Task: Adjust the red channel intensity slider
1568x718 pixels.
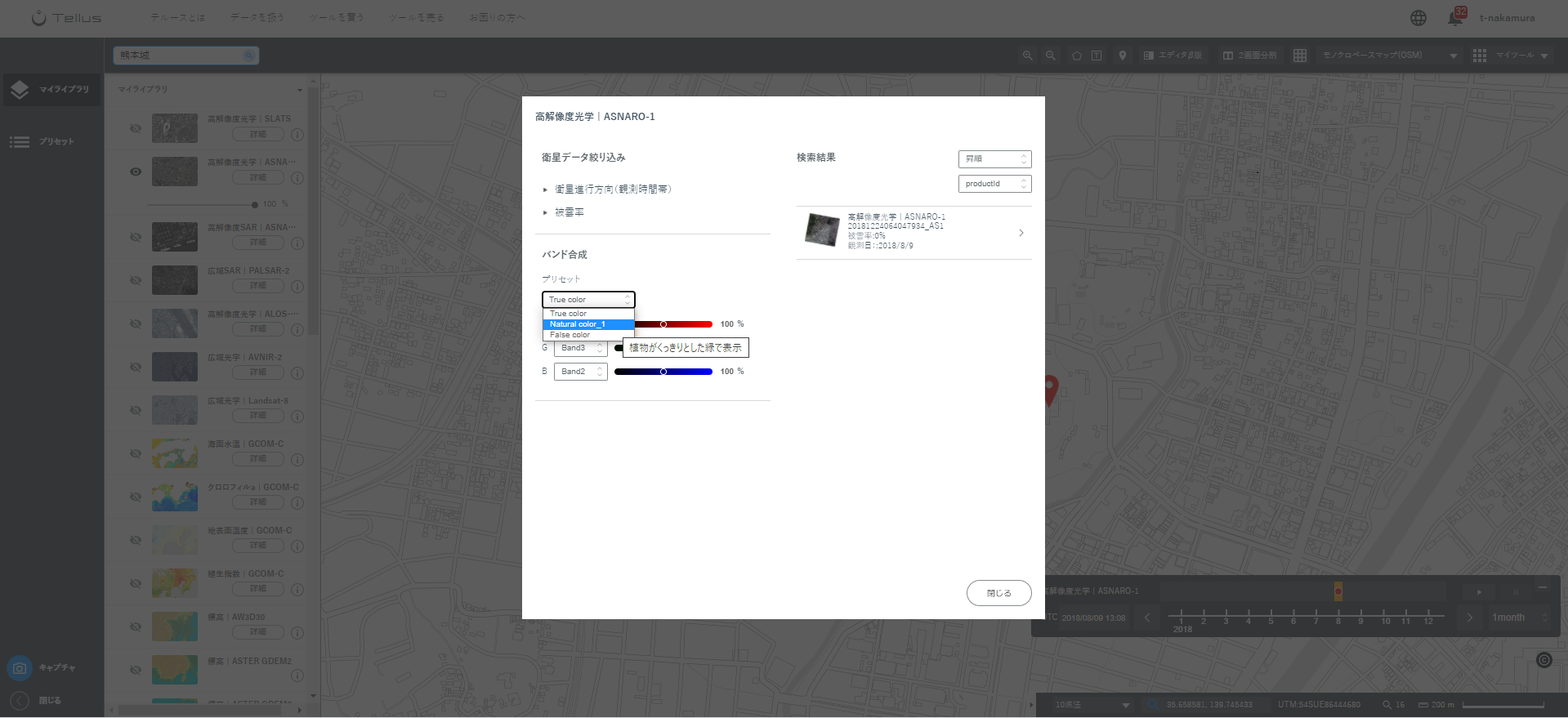Action: point(663,324)
